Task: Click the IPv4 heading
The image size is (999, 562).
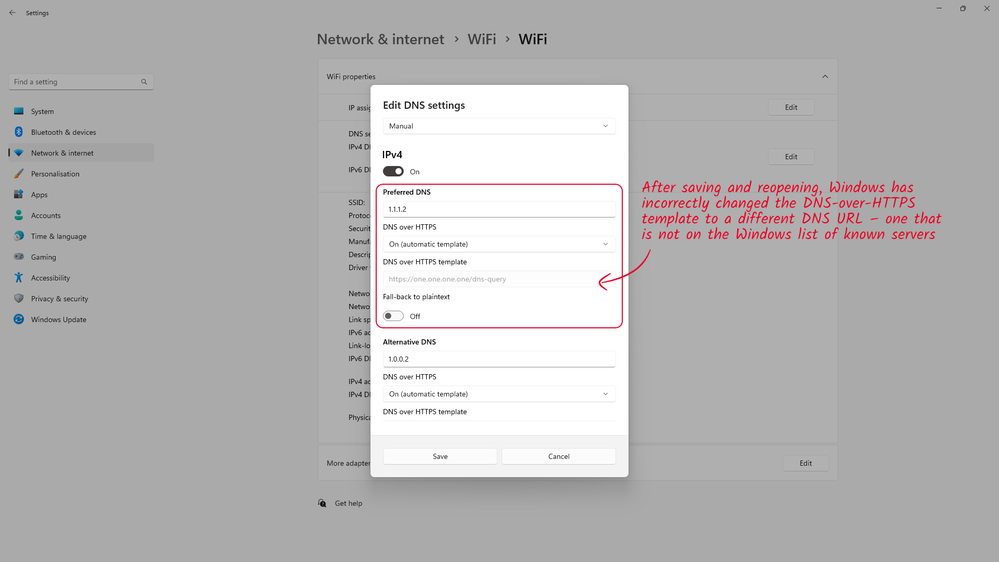Action: (392, 155)
